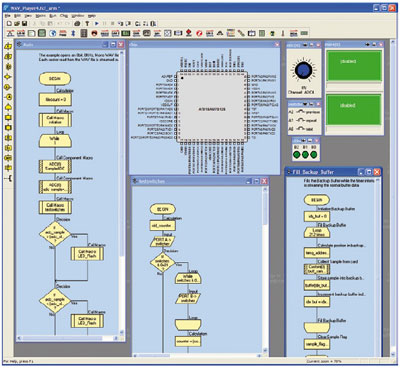Select the Call Macro initialise block

[55, 120]
